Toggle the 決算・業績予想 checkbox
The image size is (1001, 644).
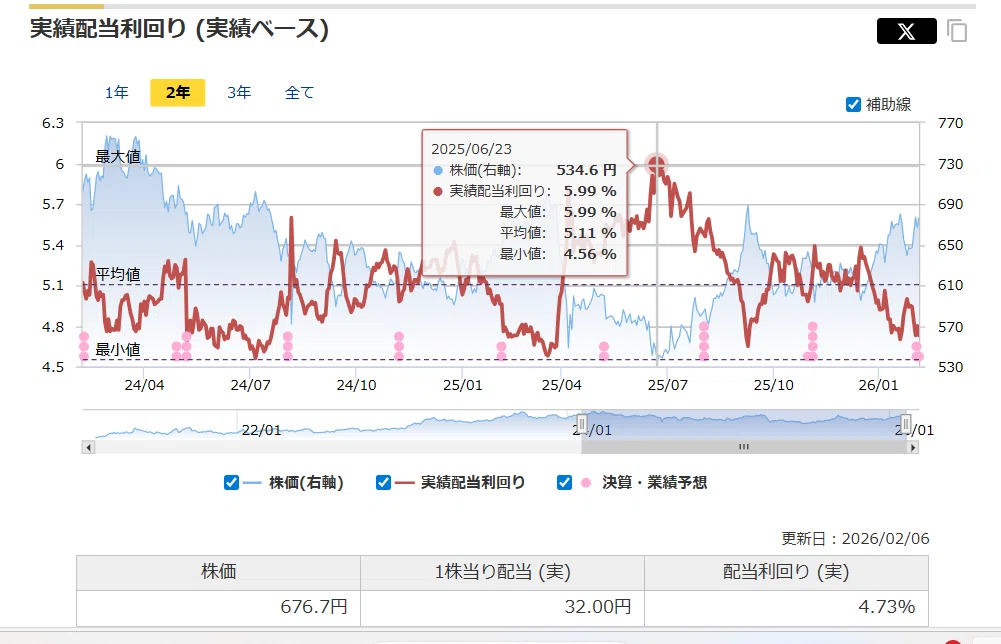[x=564, y=483]
